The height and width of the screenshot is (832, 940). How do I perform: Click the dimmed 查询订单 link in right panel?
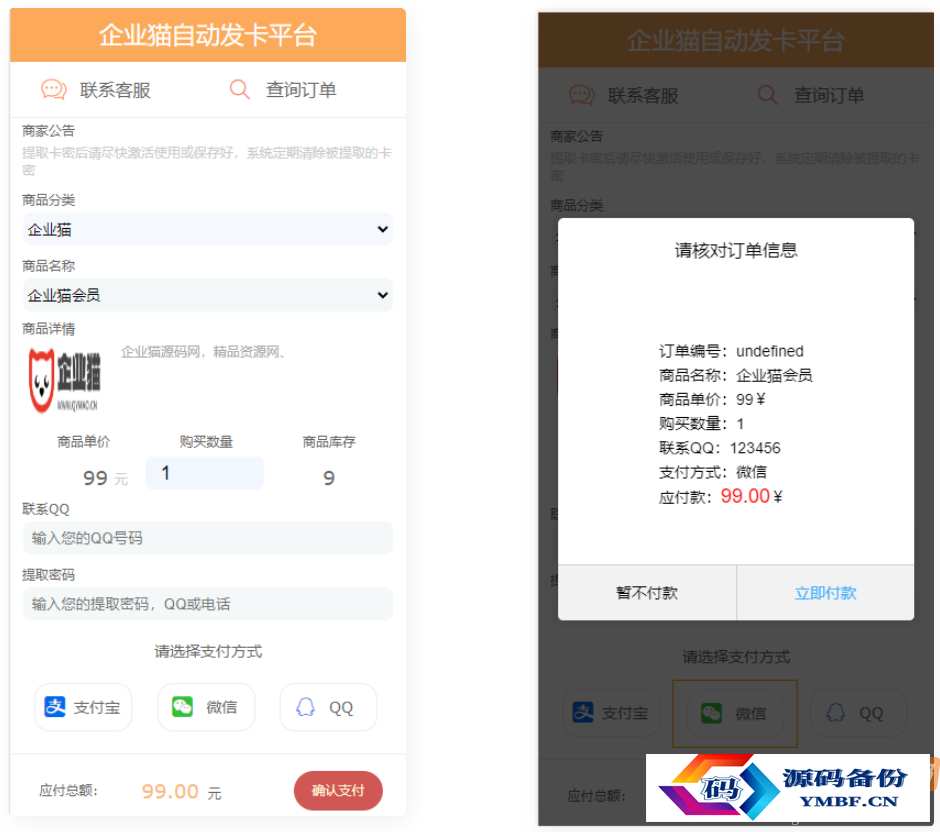pos(828,95)
